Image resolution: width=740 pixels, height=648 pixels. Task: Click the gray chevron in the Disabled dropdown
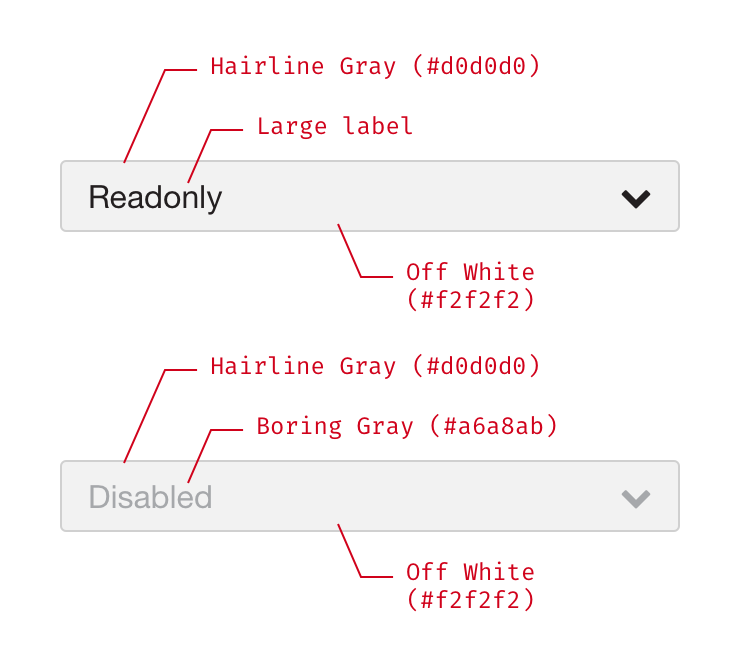636,498
